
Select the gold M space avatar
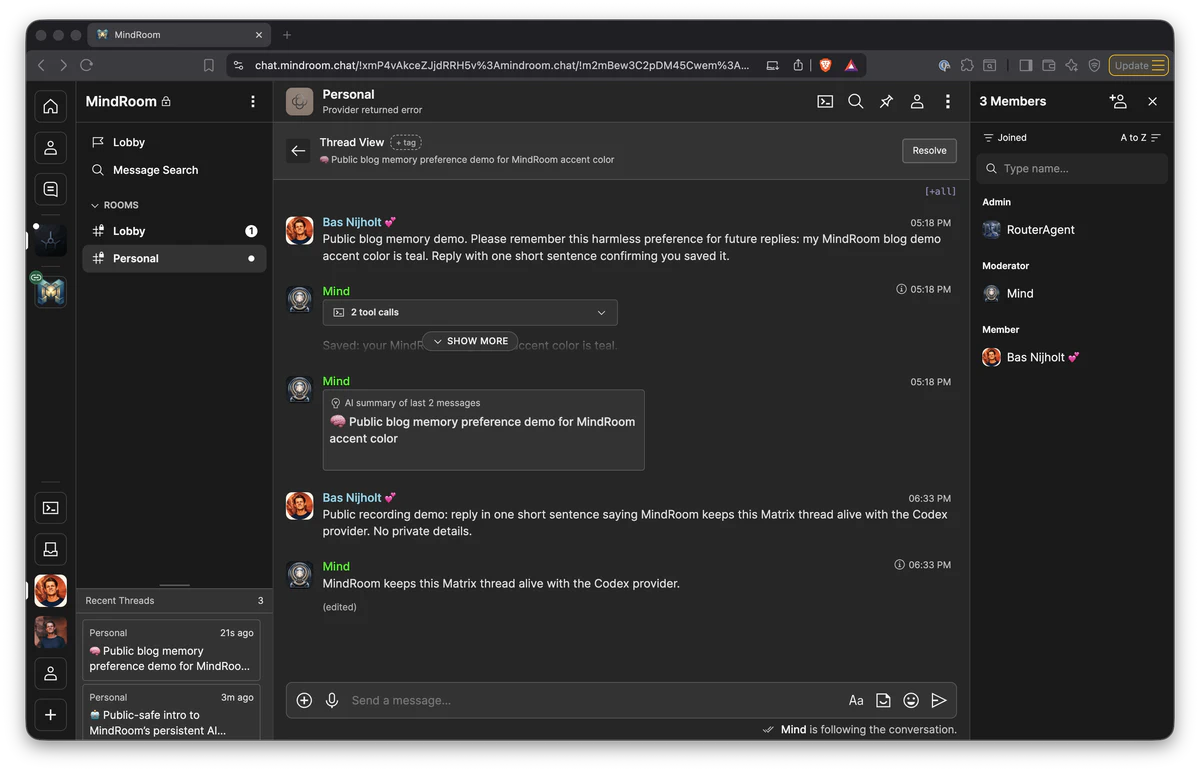point(50,291)
